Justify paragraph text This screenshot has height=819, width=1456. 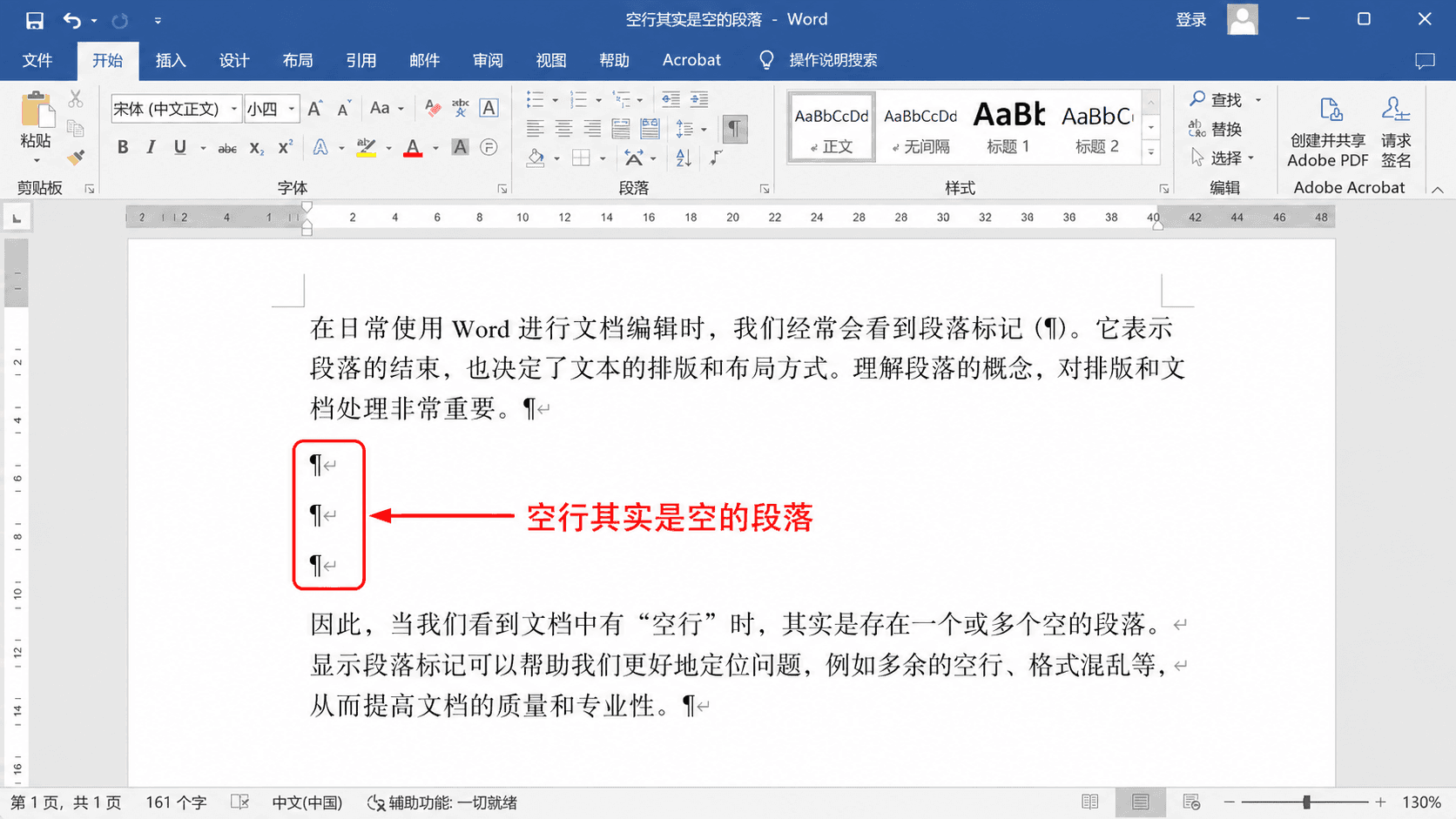click(621, 129)
